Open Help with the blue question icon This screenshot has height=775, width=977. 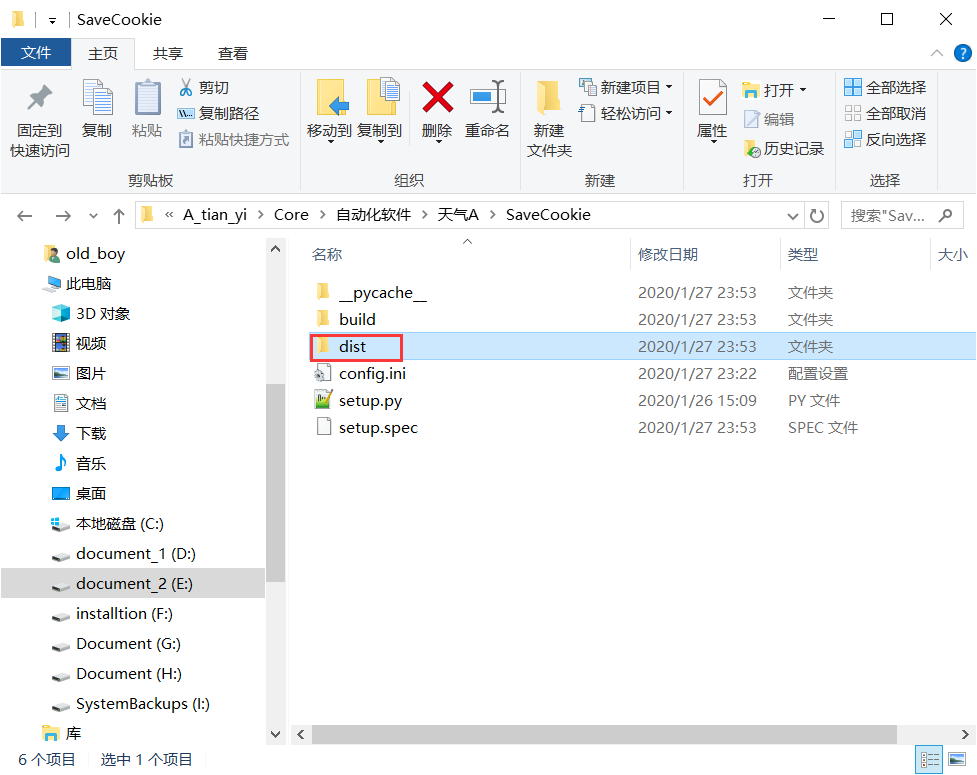pos(963,54)
